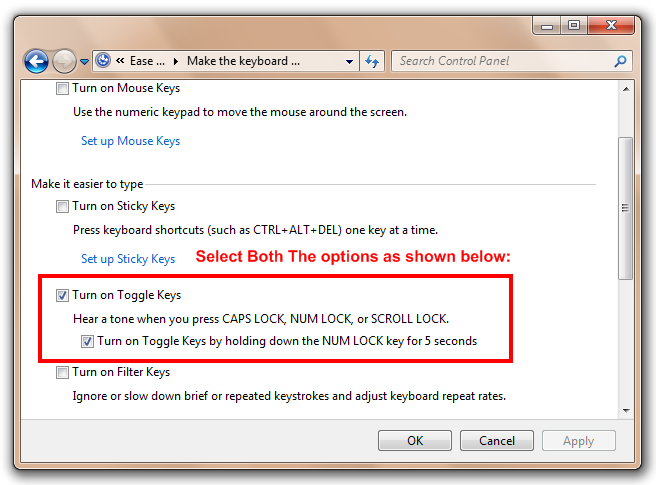
Task: Click the search magnifier icon
Action: point(621,61)
